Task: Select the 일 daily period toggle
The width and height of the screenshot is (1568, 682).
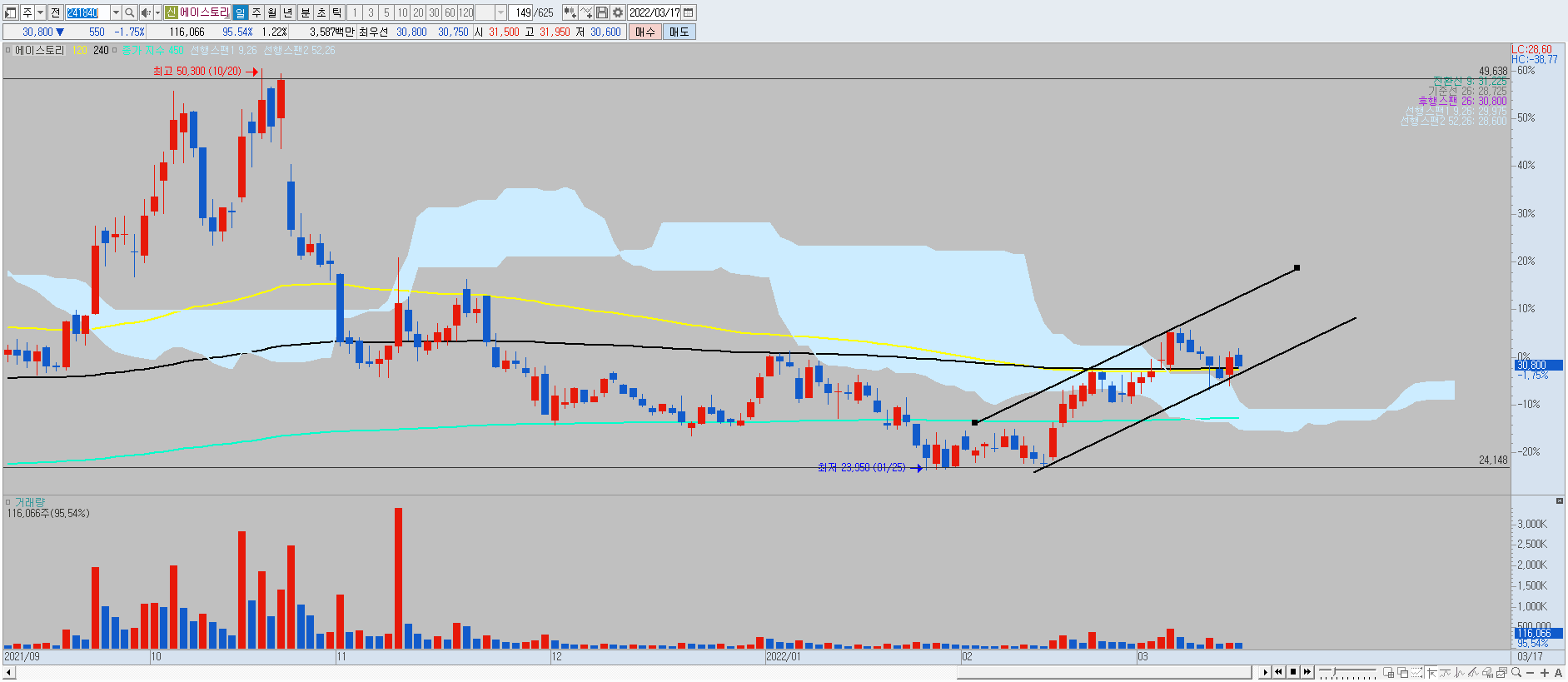Action: pyautogui.click(x=240, y=12)
